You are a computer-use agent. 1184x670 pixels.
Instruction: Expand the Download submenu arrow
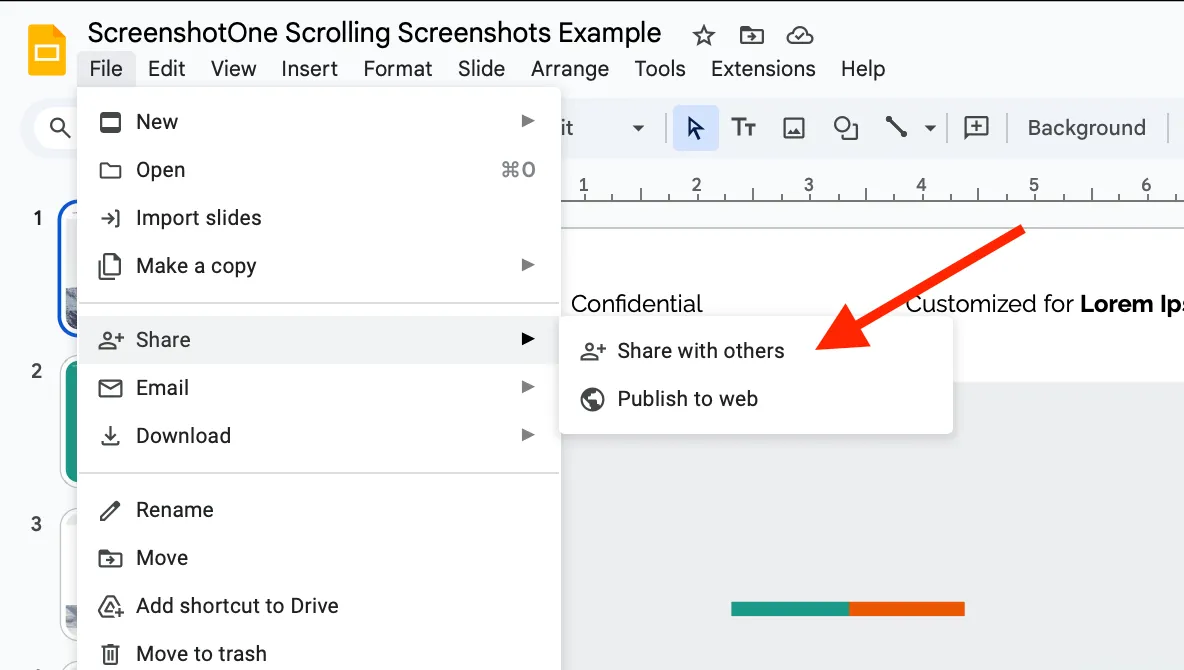[x=528, y=435]
